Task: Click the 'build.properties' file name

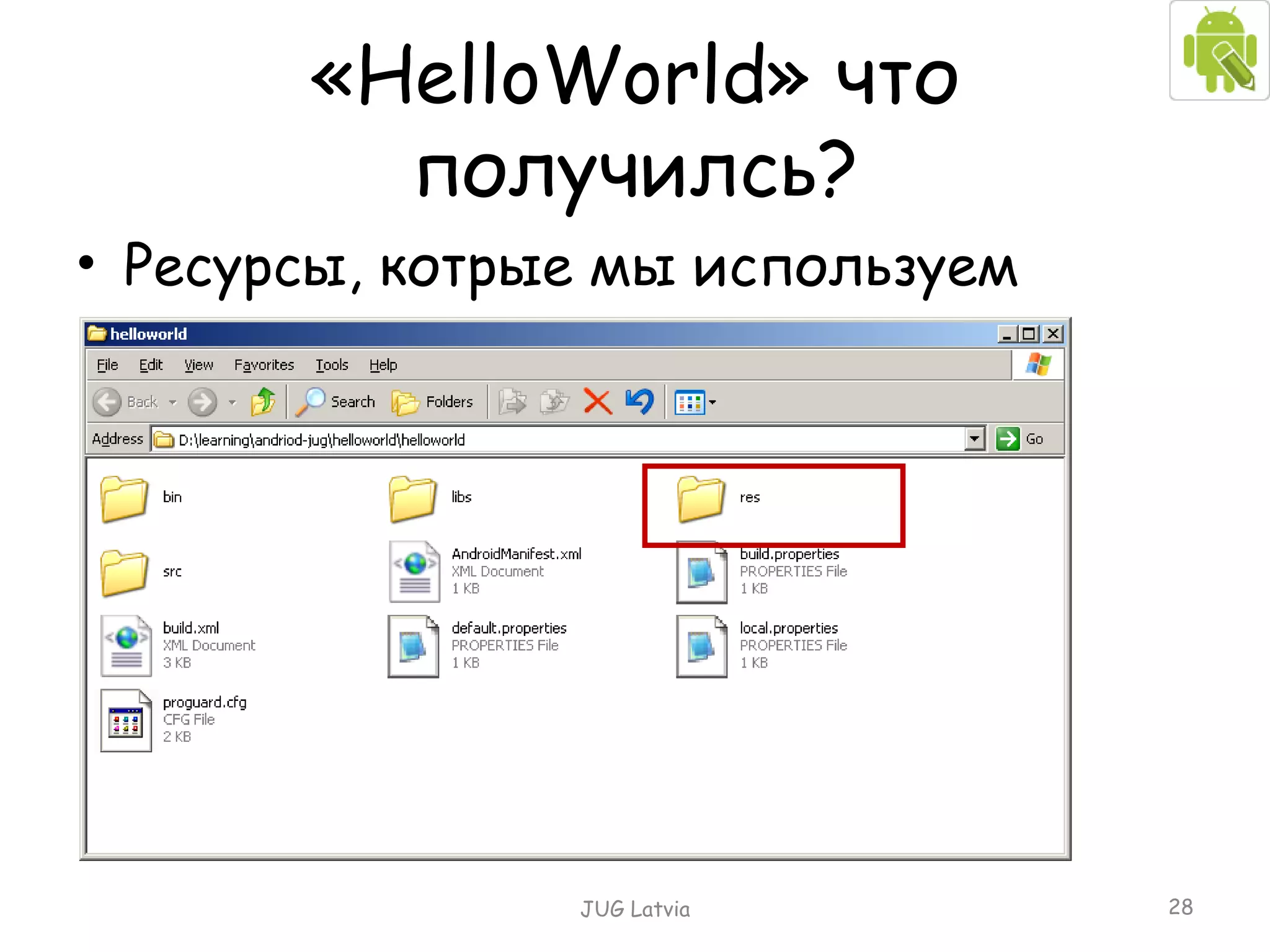Action: [x=789, y=554]
